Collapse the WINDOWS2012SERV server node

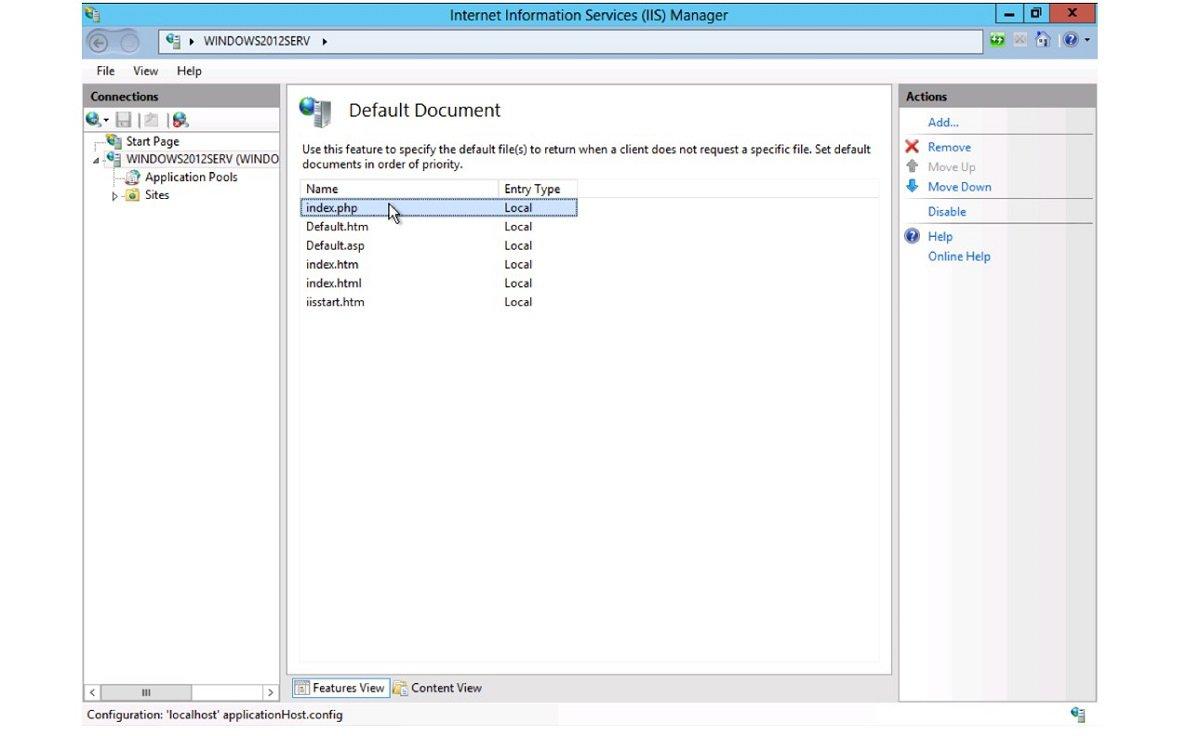coord(97,160)
